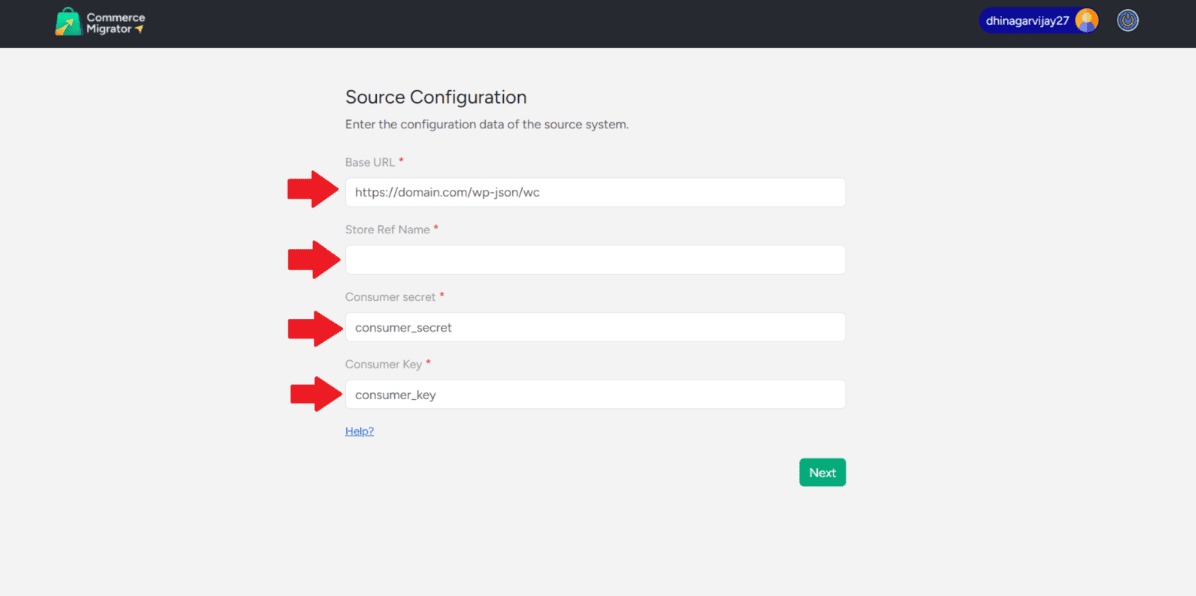Click red arrow beside Store Ref Name field

pos(314,259)
